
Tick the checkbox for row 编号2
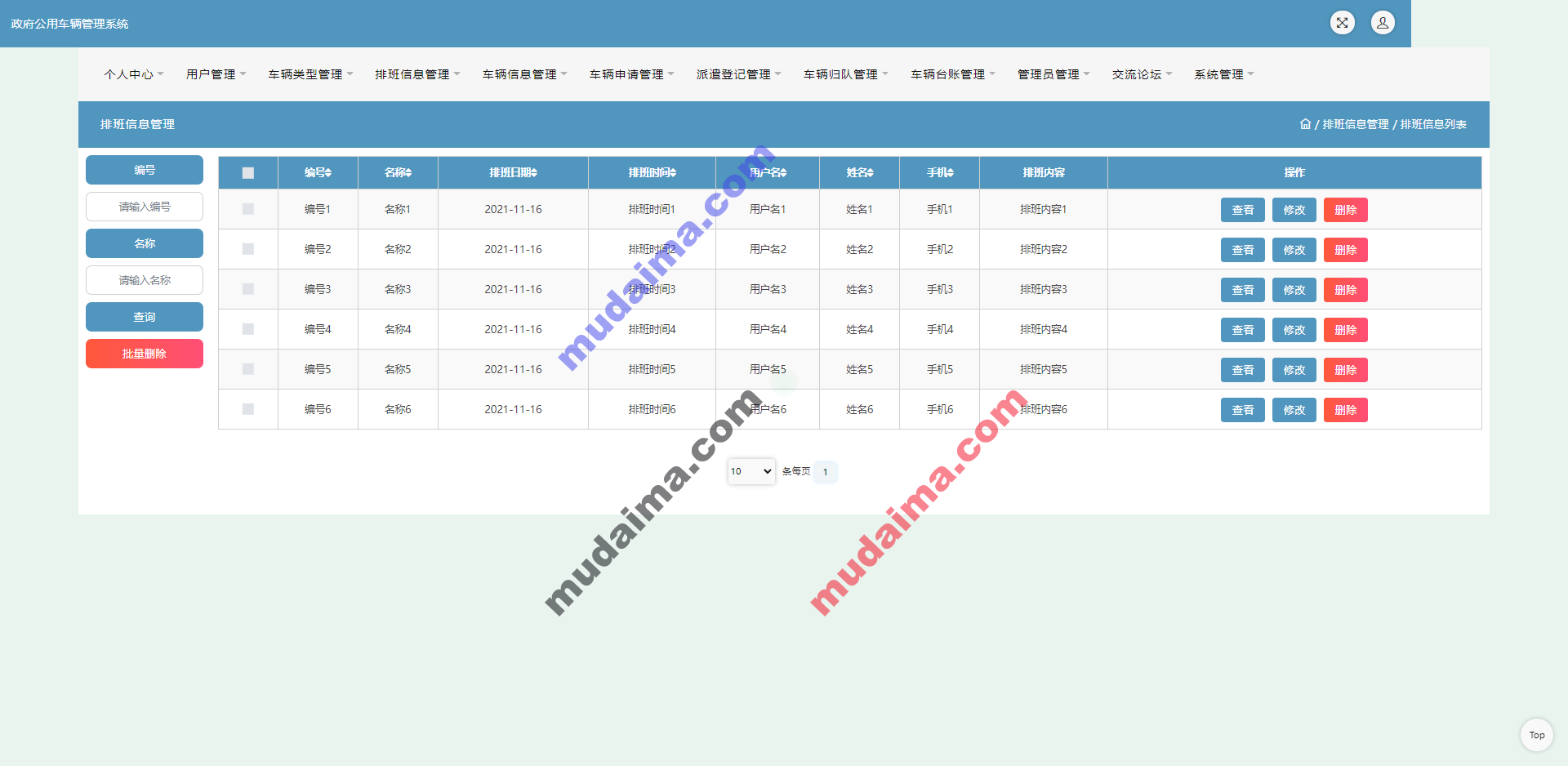click(248, 249)
